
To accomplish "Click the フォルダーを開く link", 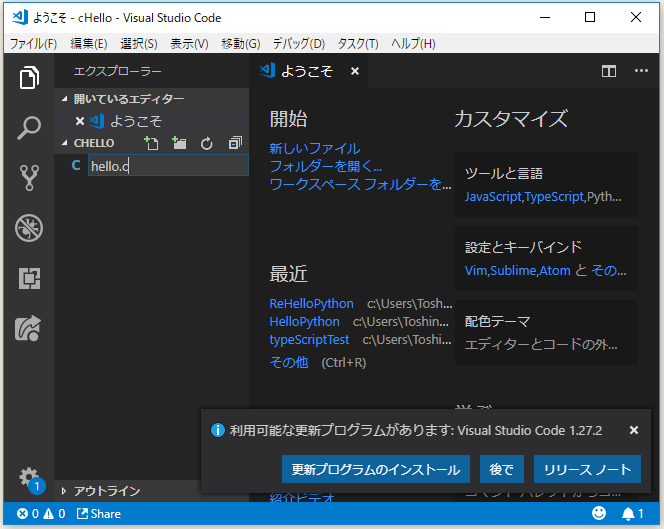I will pos(325,166).
